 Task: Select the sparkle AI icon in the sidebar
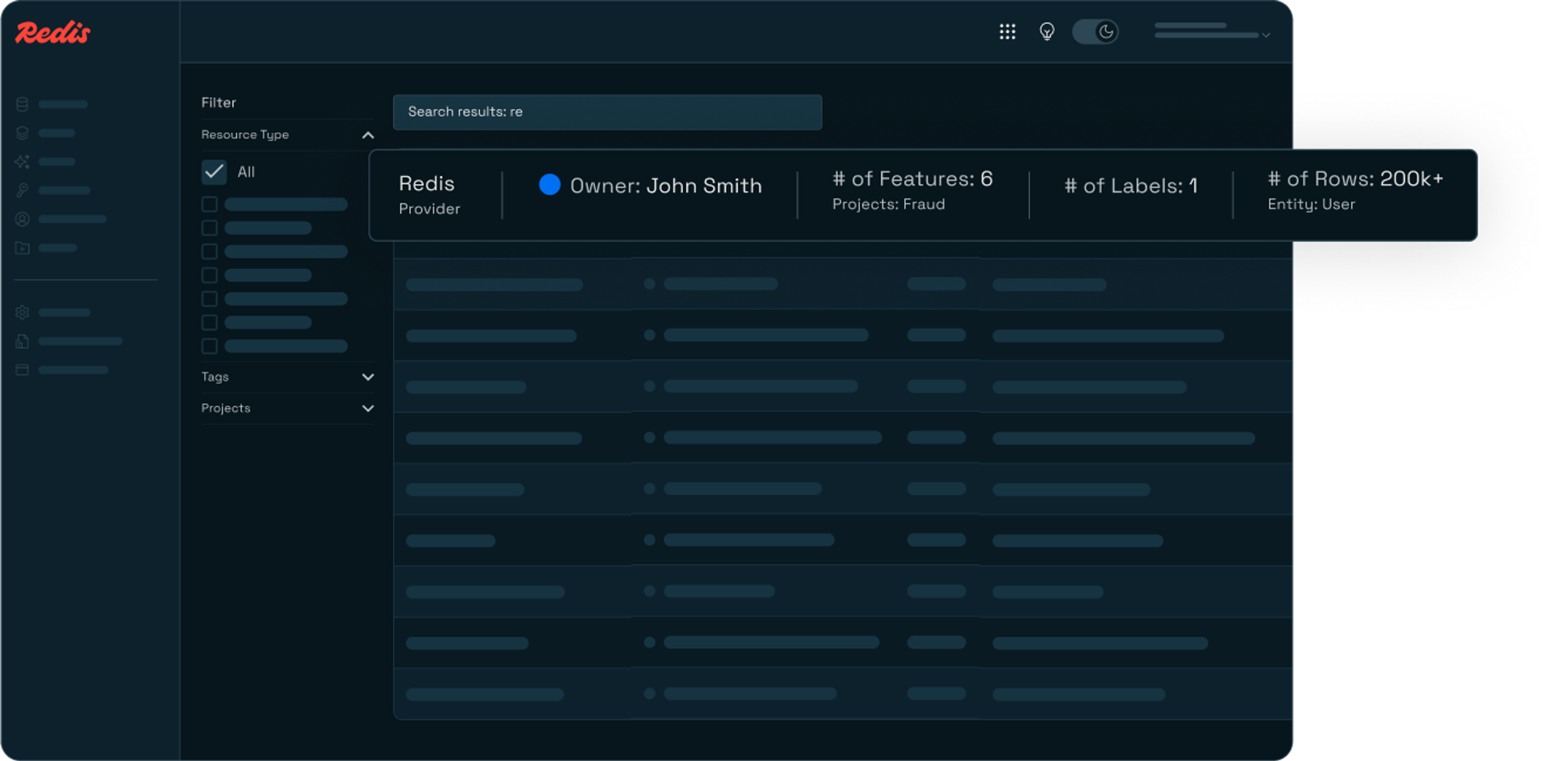tap(22, 161)
